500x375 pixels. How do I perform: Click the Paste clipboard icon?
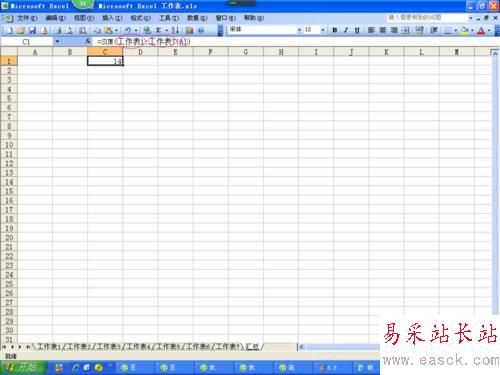(108, 30)
